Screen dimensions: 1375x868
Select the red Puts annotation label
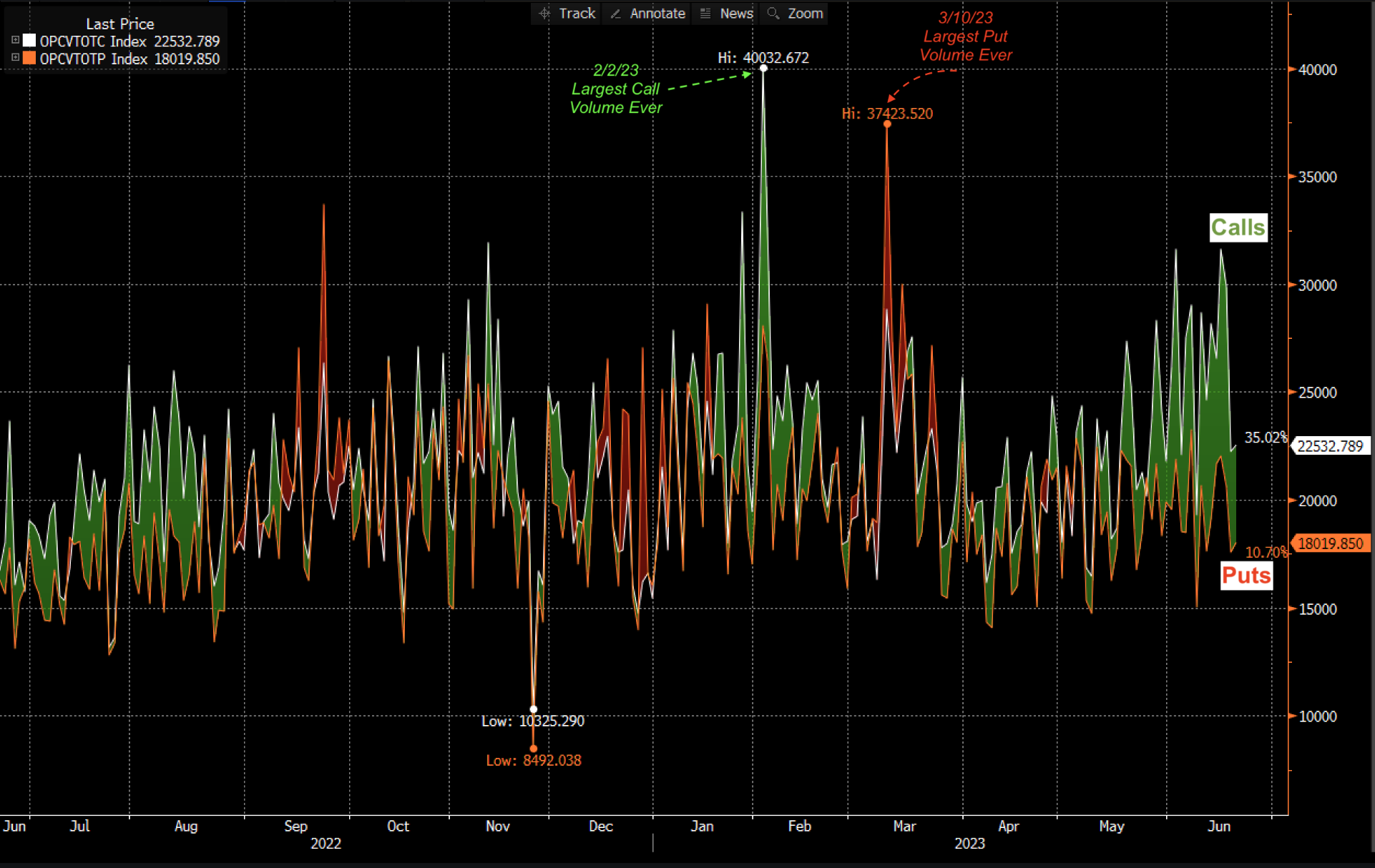[1246, 576]
